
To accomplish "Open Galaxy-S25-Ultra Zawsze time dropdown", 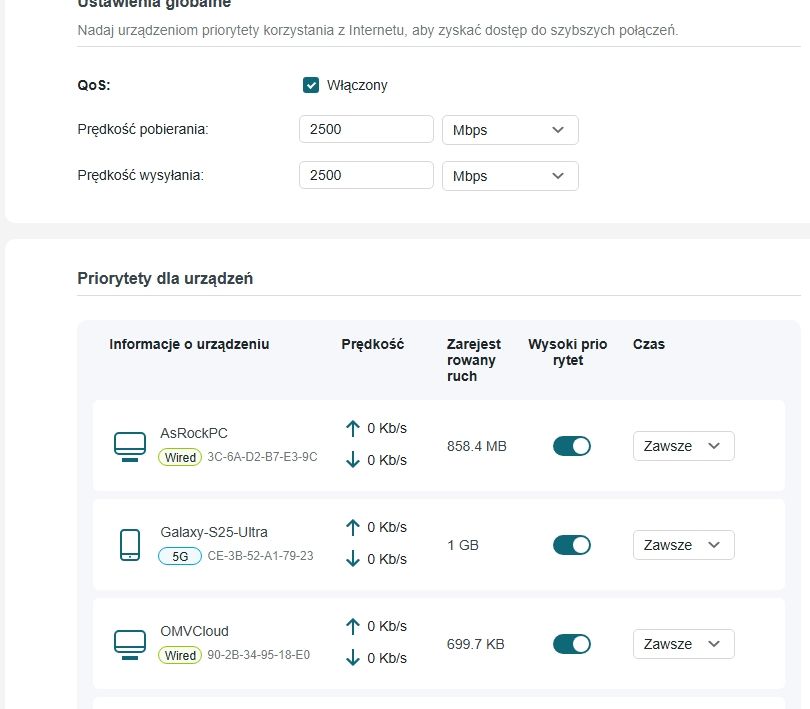I will (x=683, y=545).
